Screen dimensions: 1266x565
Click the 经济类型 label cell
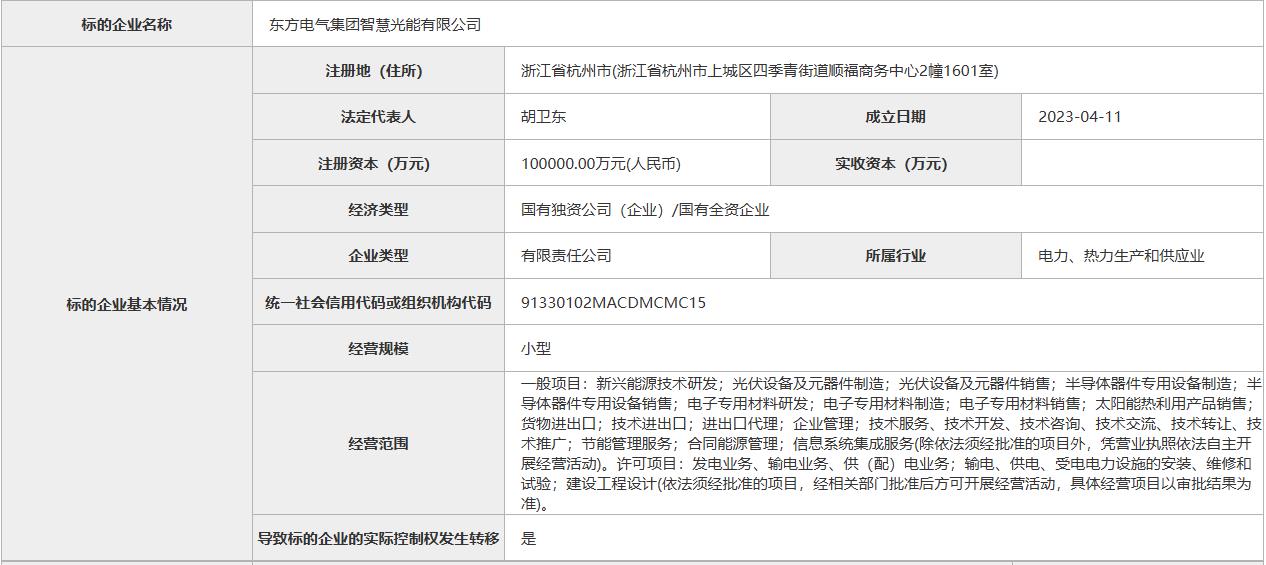[378, 209]
